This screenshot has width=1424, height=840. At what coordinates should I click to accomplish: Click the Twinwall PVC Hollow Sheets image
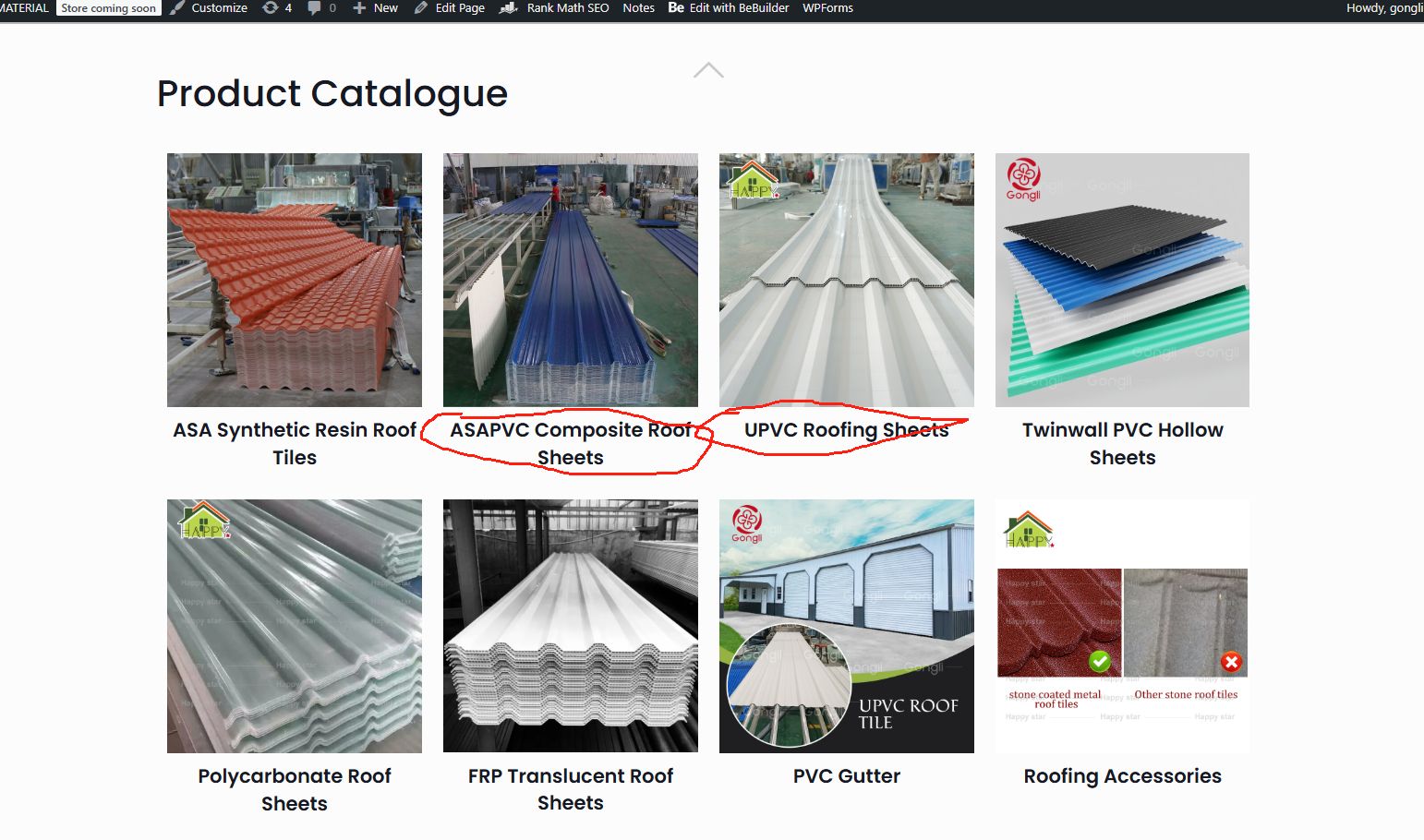(1122, 280)
